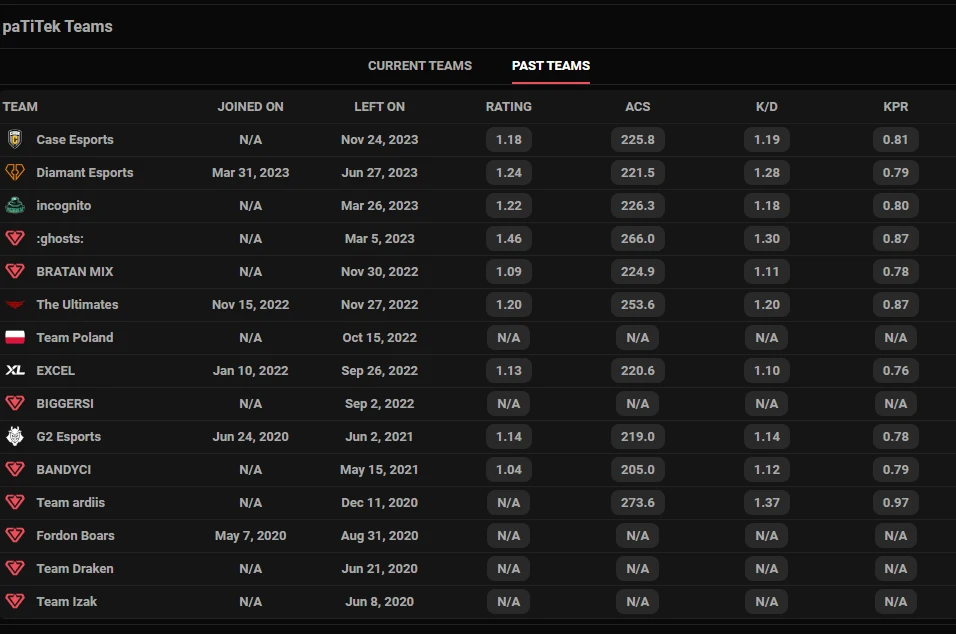Viewport: 956px width, 634px height.
Task: Click the incognito team logo
Action: [15, 206]
